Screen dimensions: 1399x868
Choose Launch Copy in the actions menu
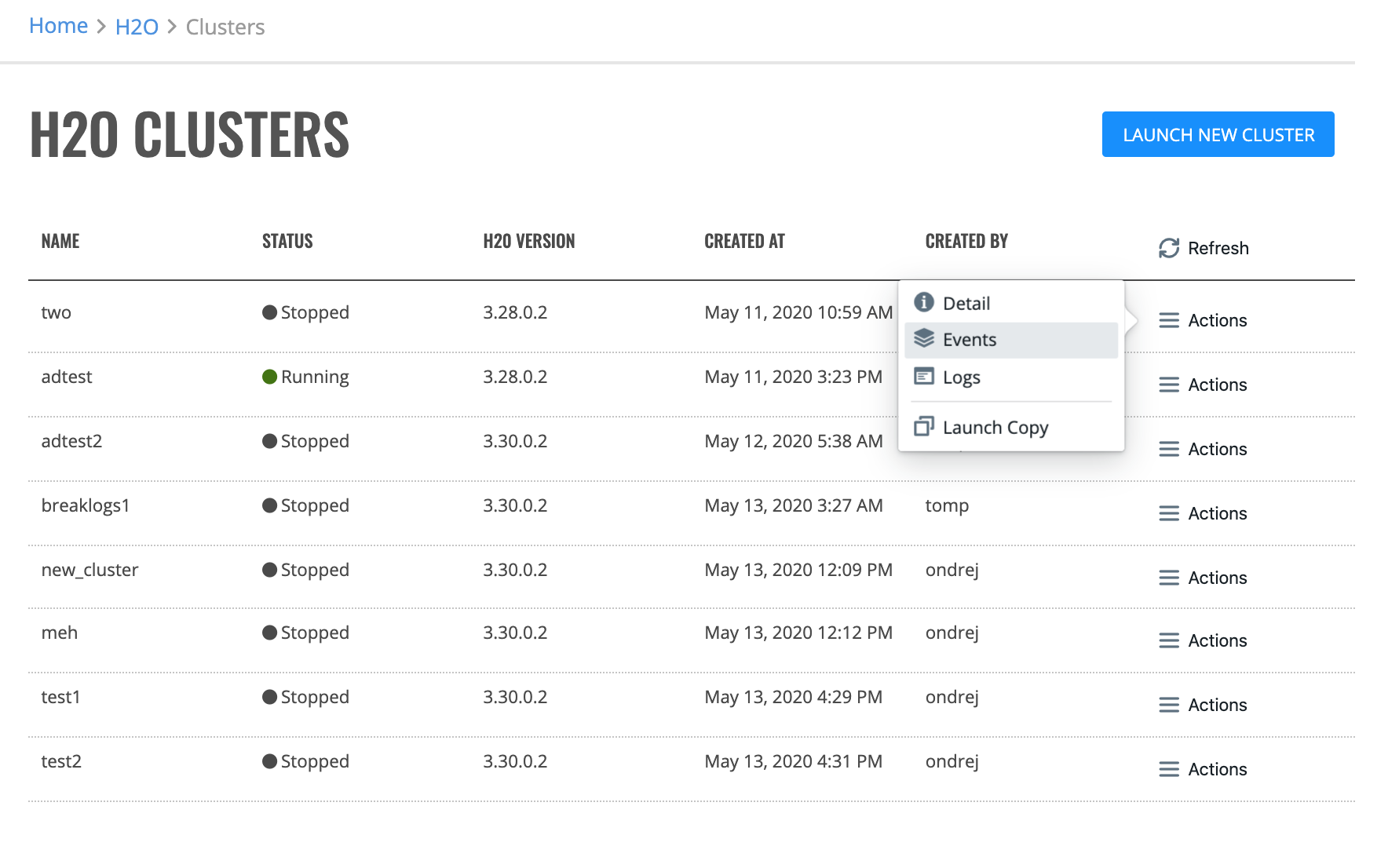(x=1011, y=427)
